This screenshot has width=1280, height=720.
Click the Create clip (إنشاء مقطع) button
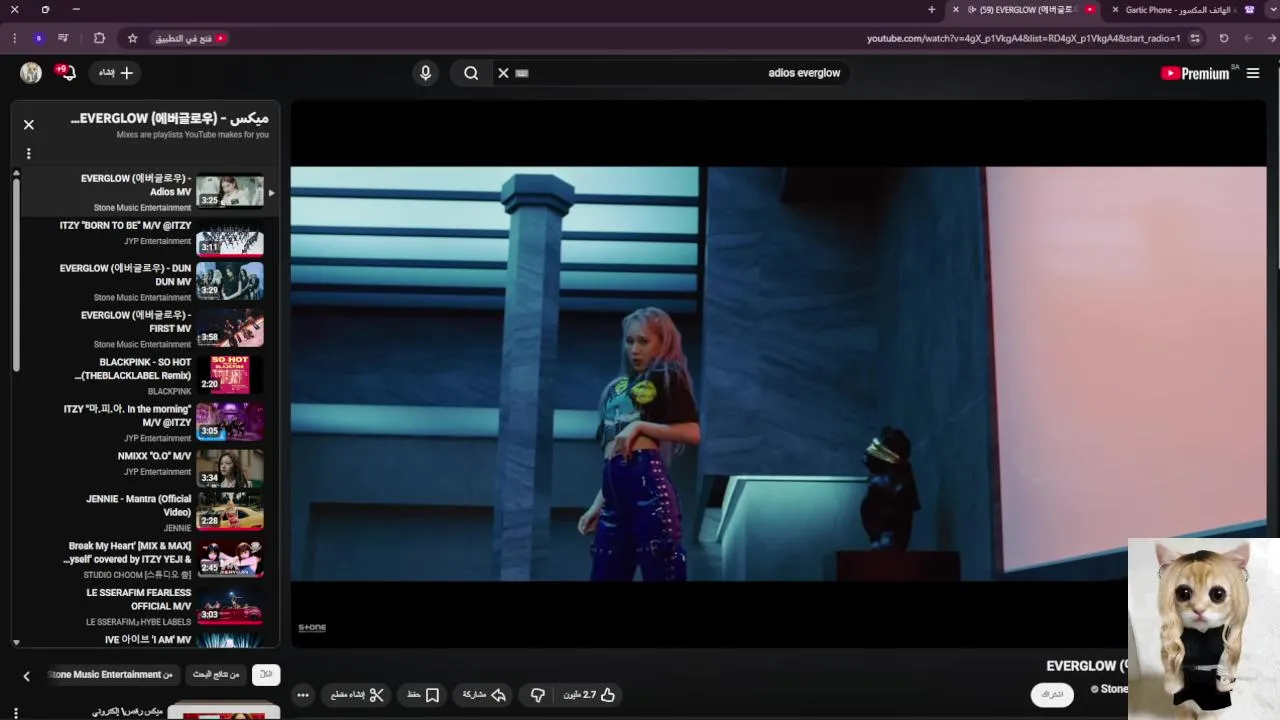(x=357, y=695)
